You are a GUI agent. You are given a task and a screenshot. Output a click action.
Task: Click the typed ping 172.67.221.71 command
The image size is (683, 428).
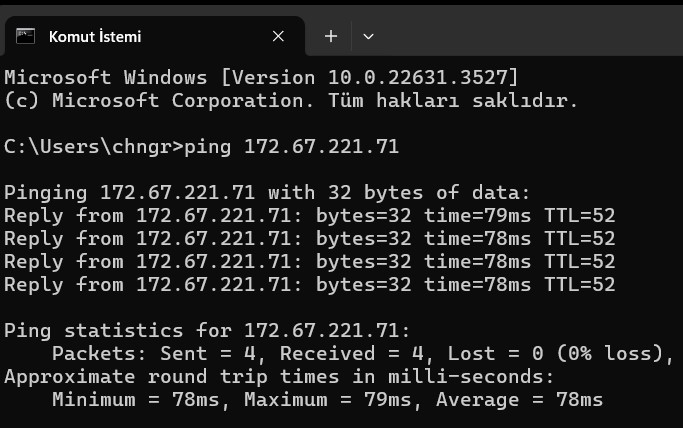pos(291,147)
